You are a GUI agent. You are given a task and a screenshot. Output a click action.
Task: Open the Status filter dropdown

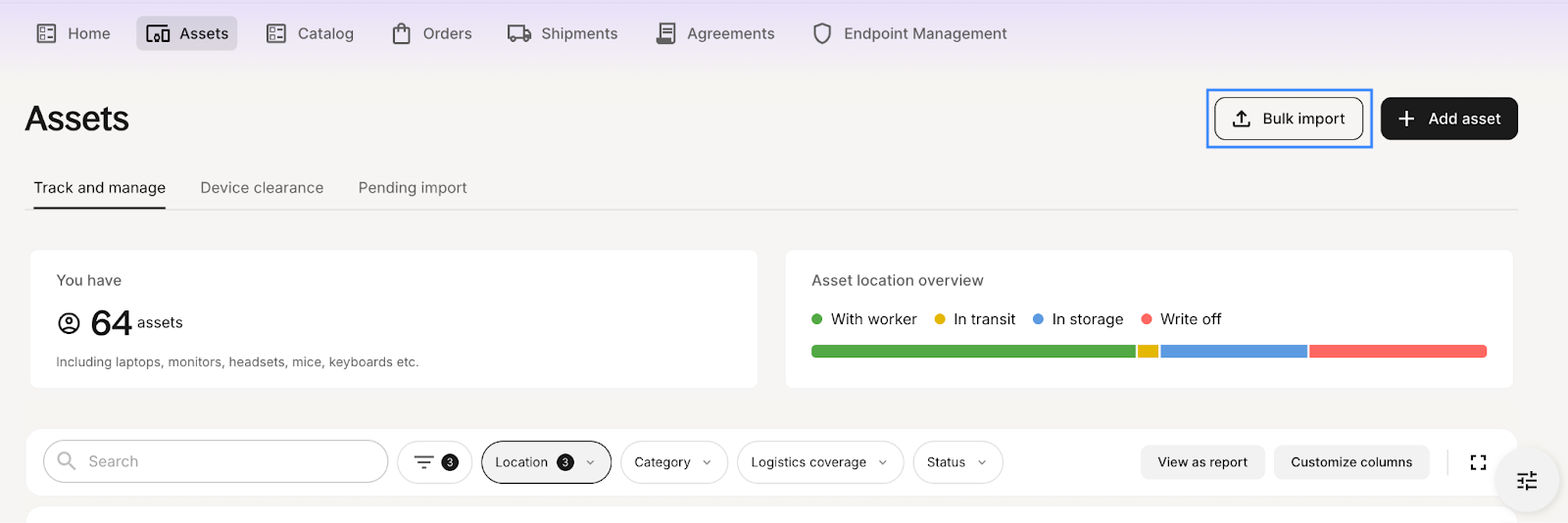(957, 462)
